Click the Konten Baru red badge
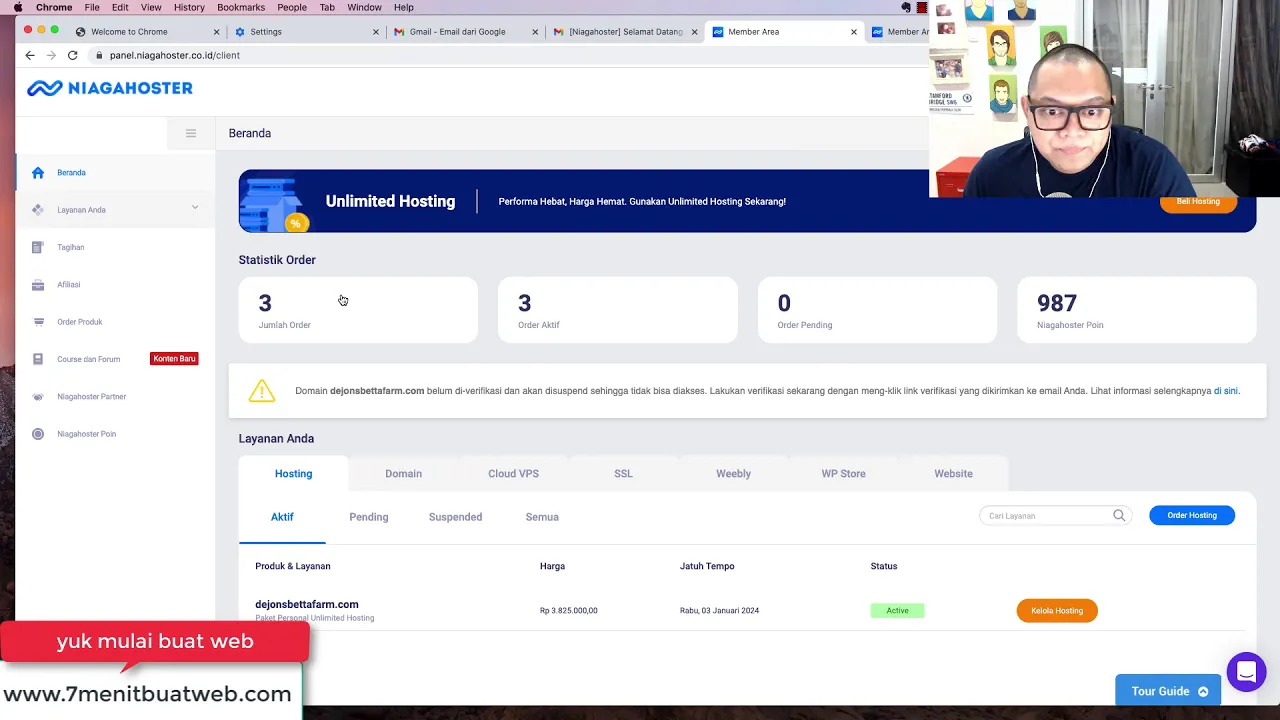The height and width of the screenshot is (720, 1280). 174,359
